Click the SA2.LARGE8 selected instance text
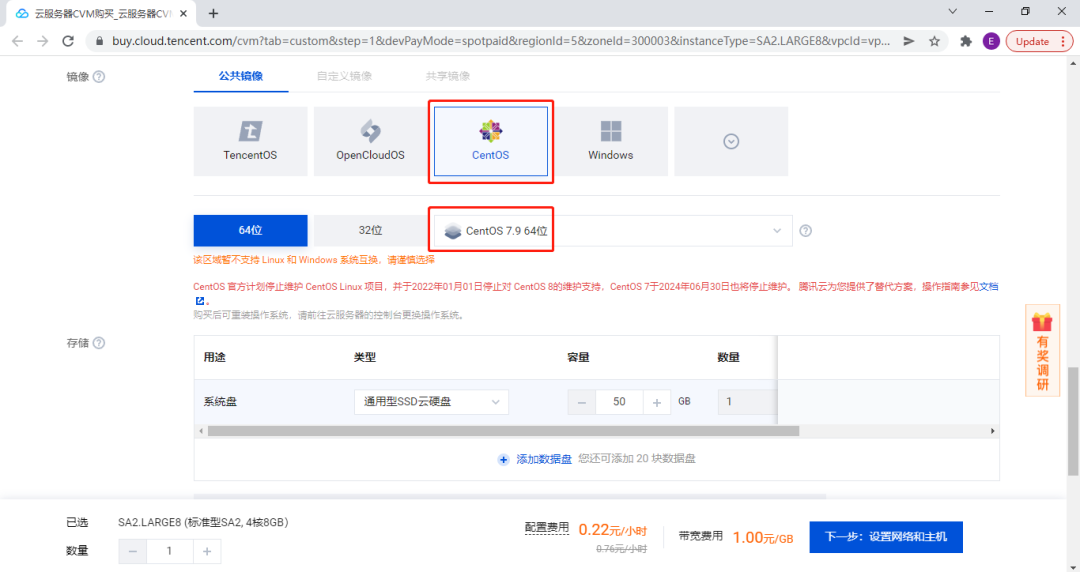Image resolution: width=1080 pixels, height=572 pixels. [x=203, y=522]
